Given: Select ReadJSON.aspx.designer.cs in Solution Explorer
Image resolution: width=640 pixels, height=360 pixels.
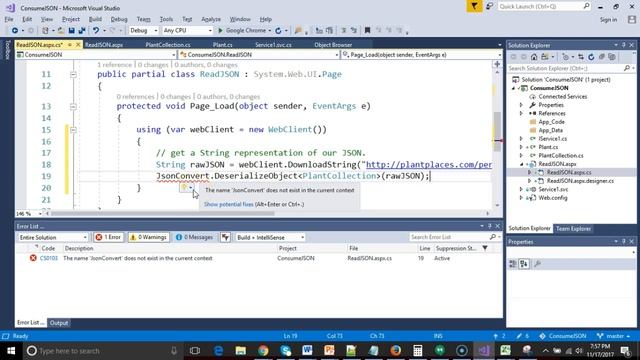Looking at the screenshot, I should (580, 181).
